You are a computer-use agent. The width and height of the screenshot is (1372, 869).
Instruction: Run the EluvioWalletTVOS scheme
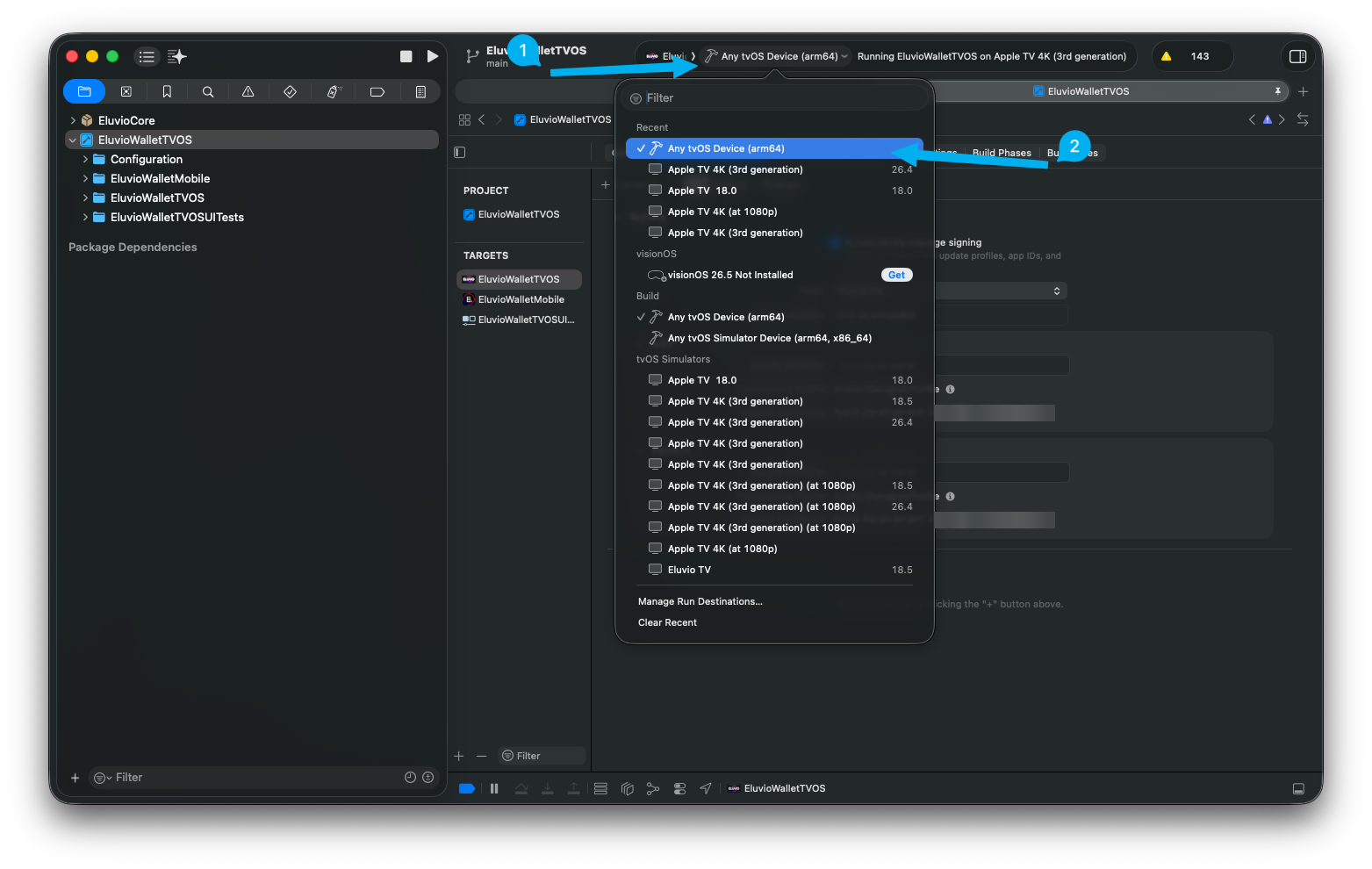pyautogui.click(x=433, y=56)
